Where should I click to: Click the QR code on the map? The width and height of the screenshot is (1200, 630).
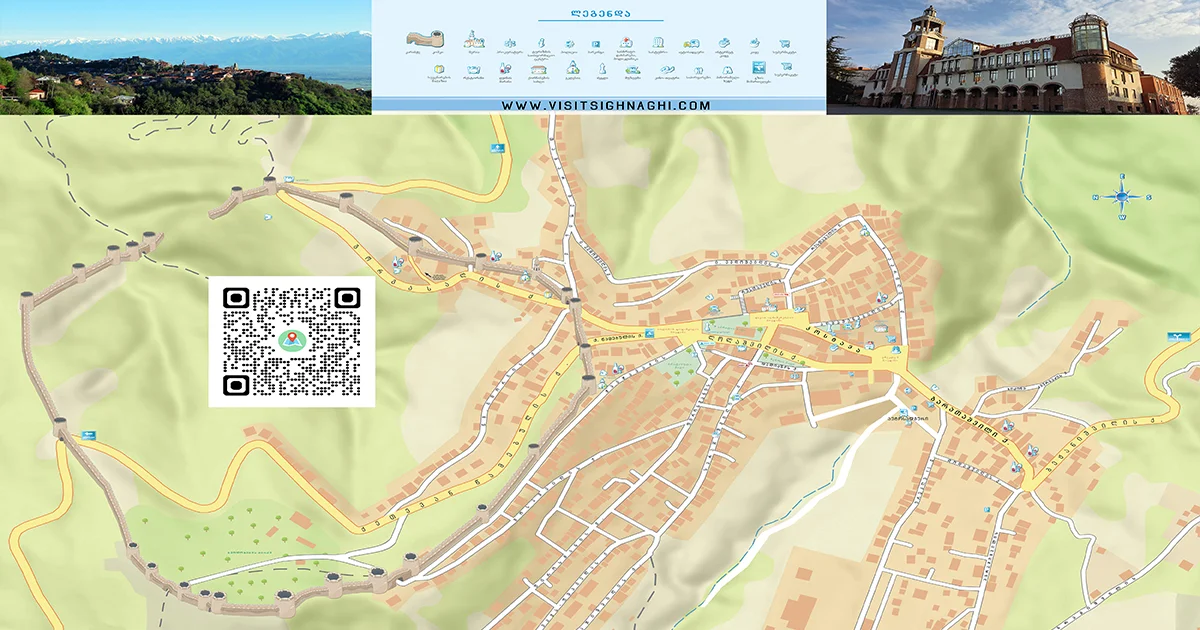pyautogui.click(x=292, y=342)
